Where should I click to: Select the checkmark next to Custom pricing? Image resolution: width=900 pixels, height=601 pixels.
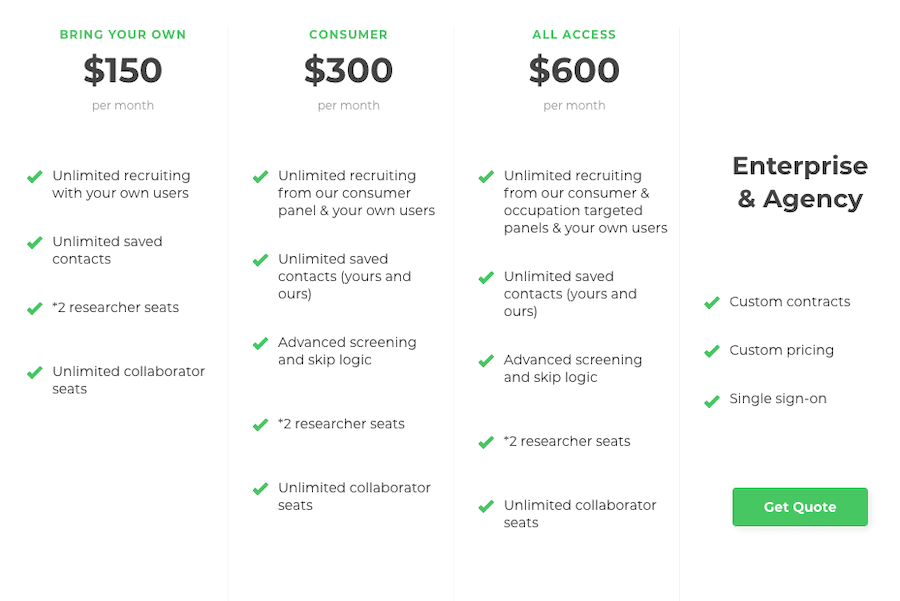click(x=711, y=351)
